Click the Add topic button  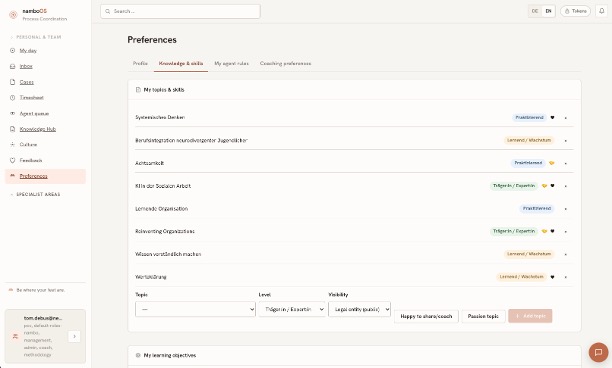(530, 316)
